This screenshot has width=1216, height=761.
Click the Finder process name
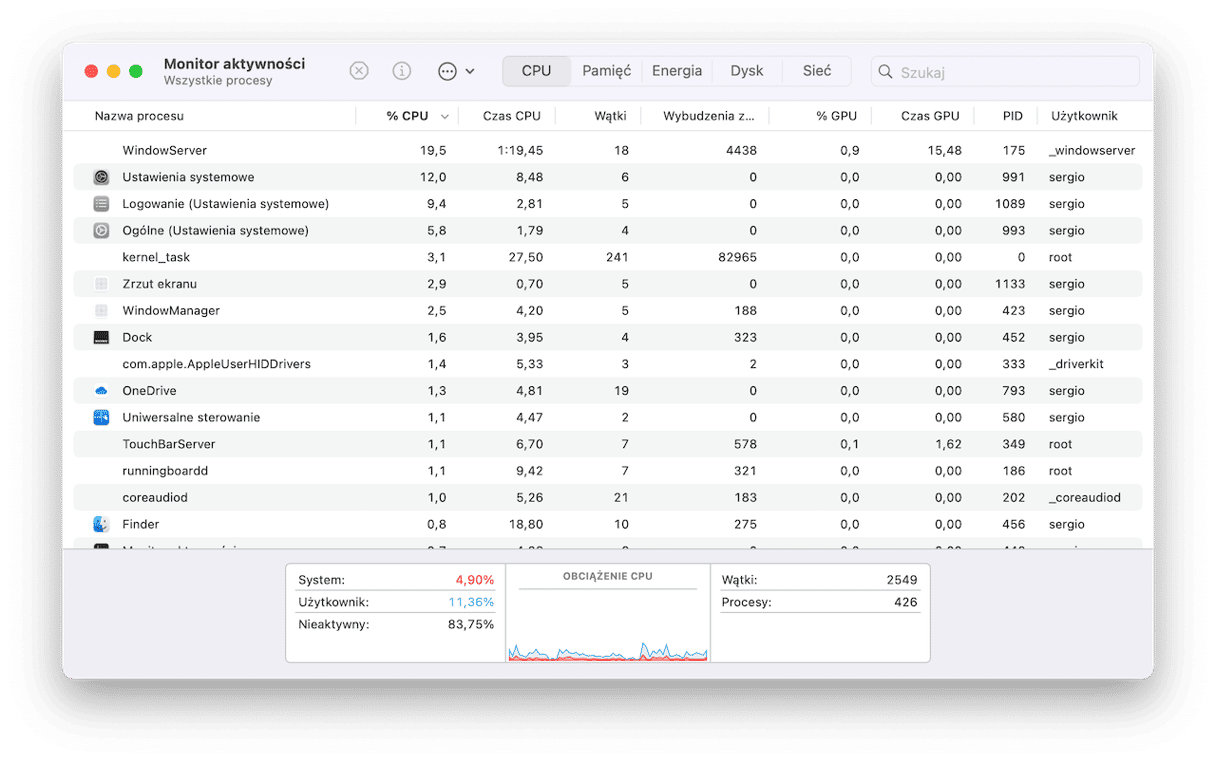point(141,524)
